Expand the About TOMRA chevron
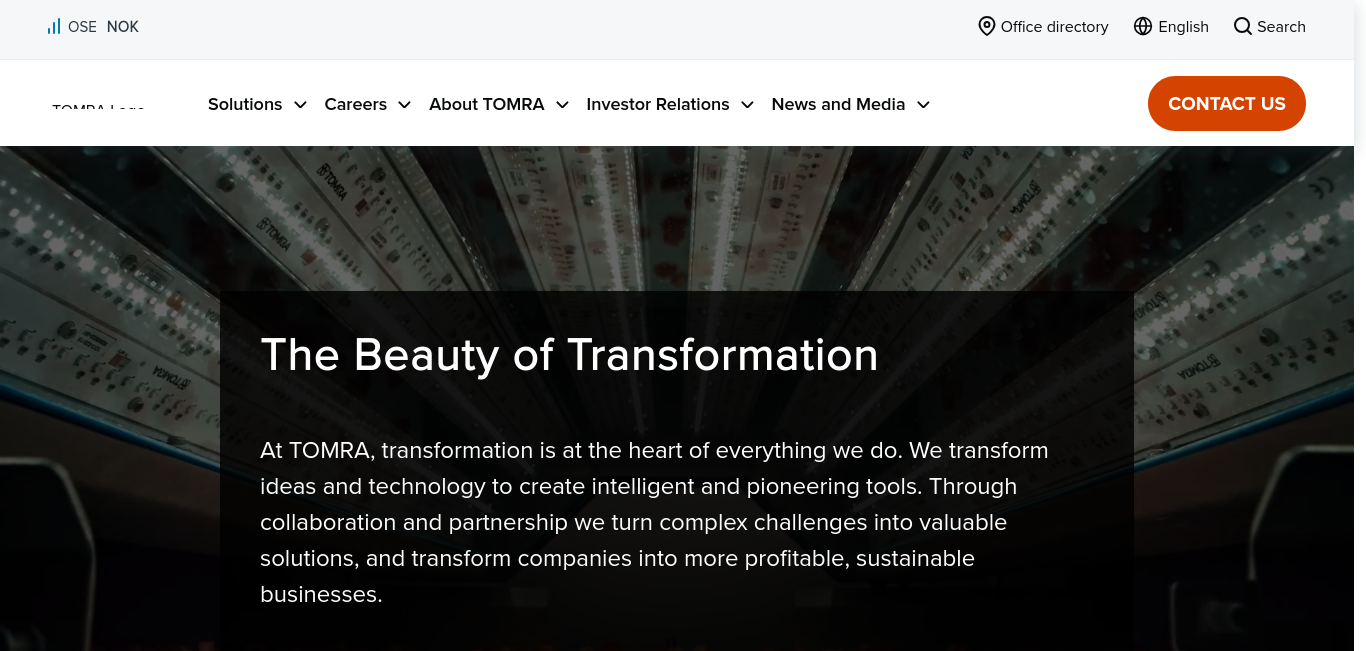 [562, 104]
